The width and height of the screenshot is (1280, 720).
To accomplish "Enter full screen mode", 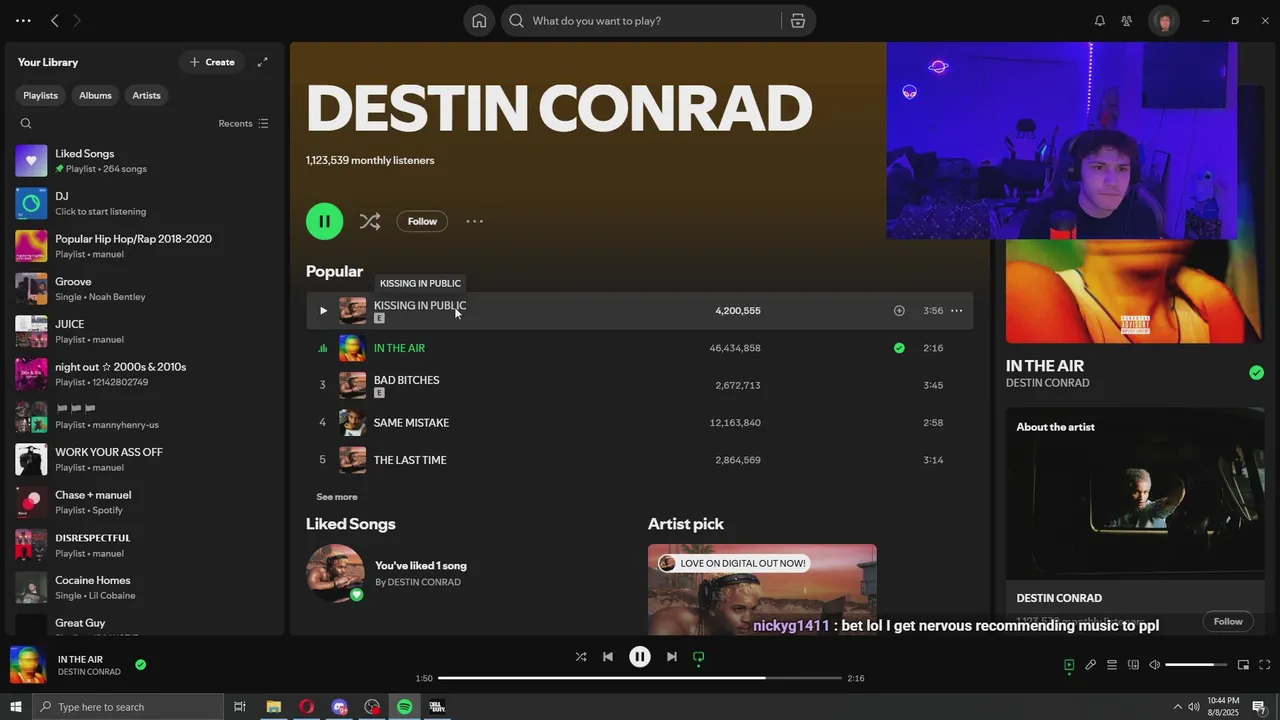I will pyautogui.click(x=1265, y=665).
